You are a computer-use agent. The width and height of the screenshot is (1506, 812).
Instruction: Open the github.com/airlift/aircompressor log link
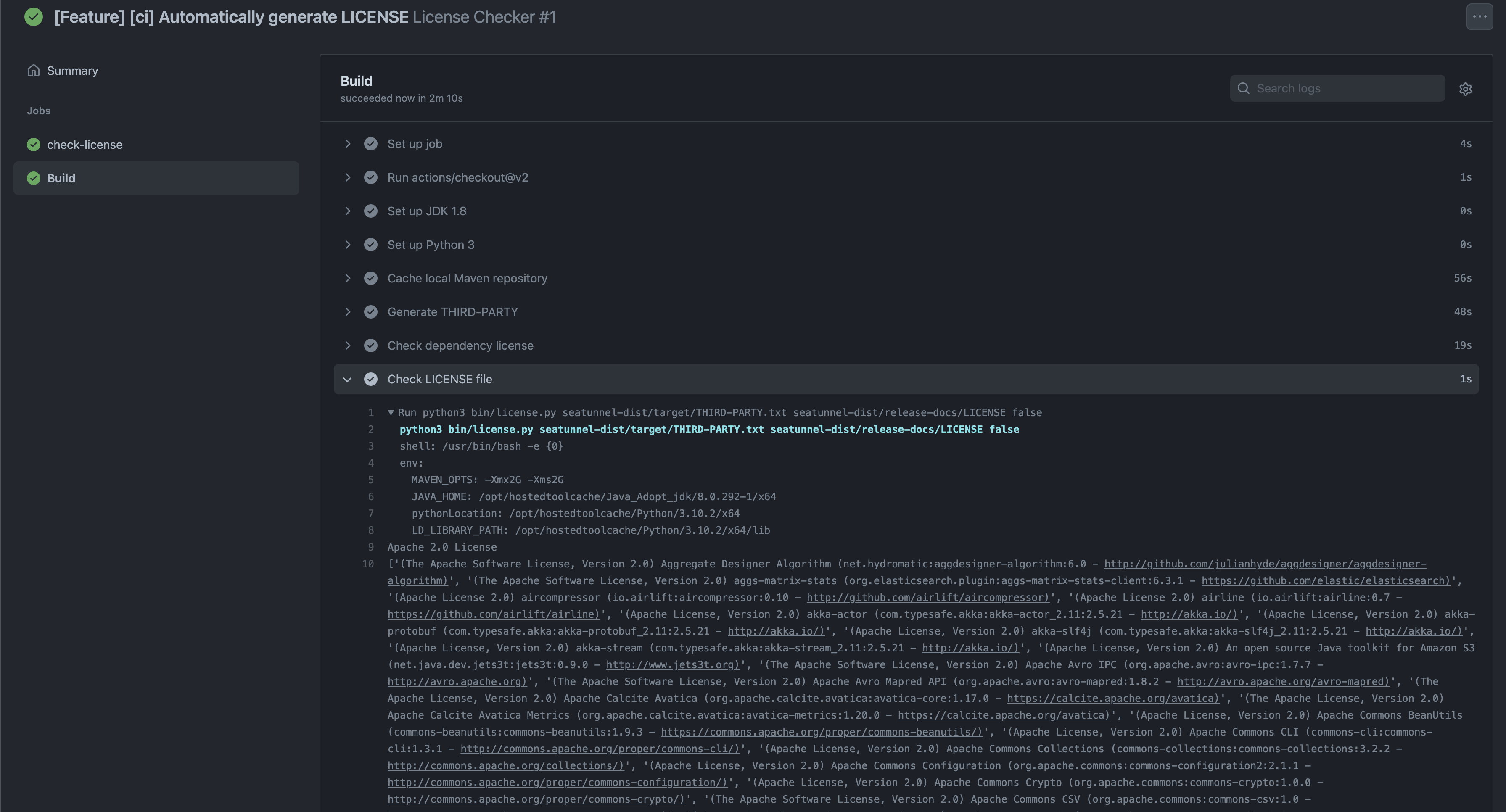tap(928, 598)
